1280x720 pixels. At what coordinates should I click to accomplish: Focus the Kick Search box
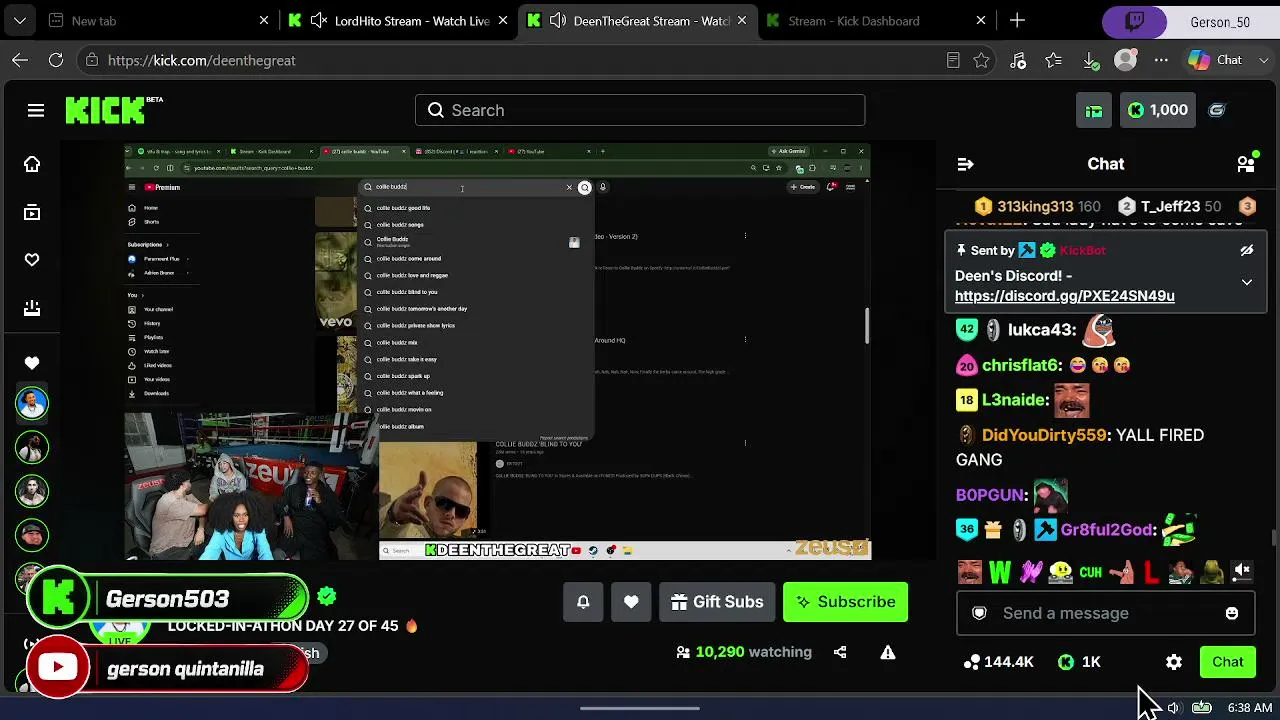tap(640, 110)
